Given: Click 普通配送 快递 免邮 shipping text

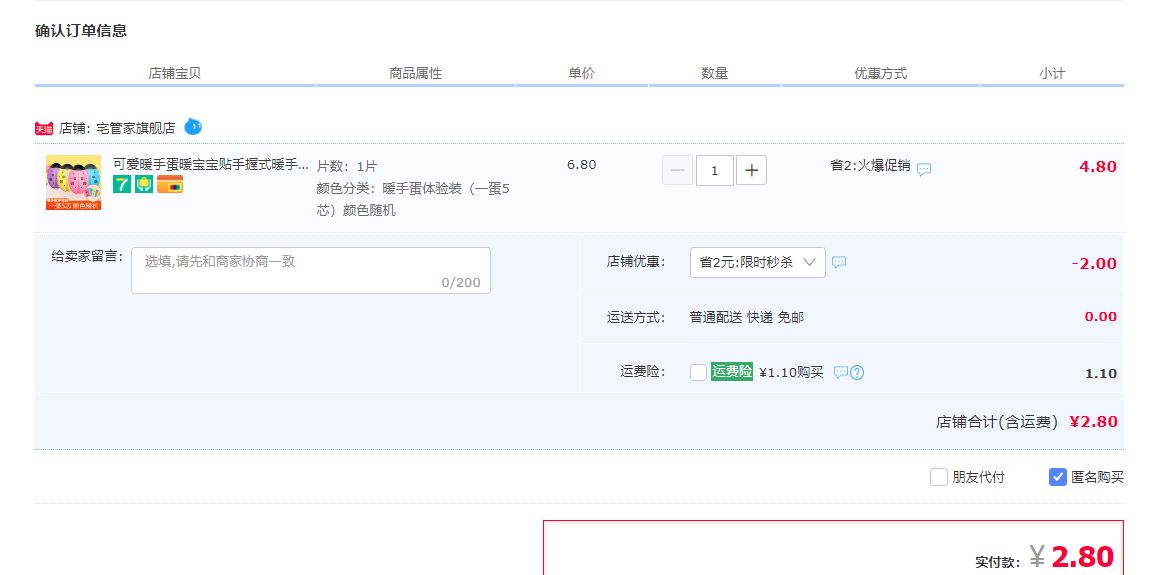Looking at the screenshot, I should point(747,318).
